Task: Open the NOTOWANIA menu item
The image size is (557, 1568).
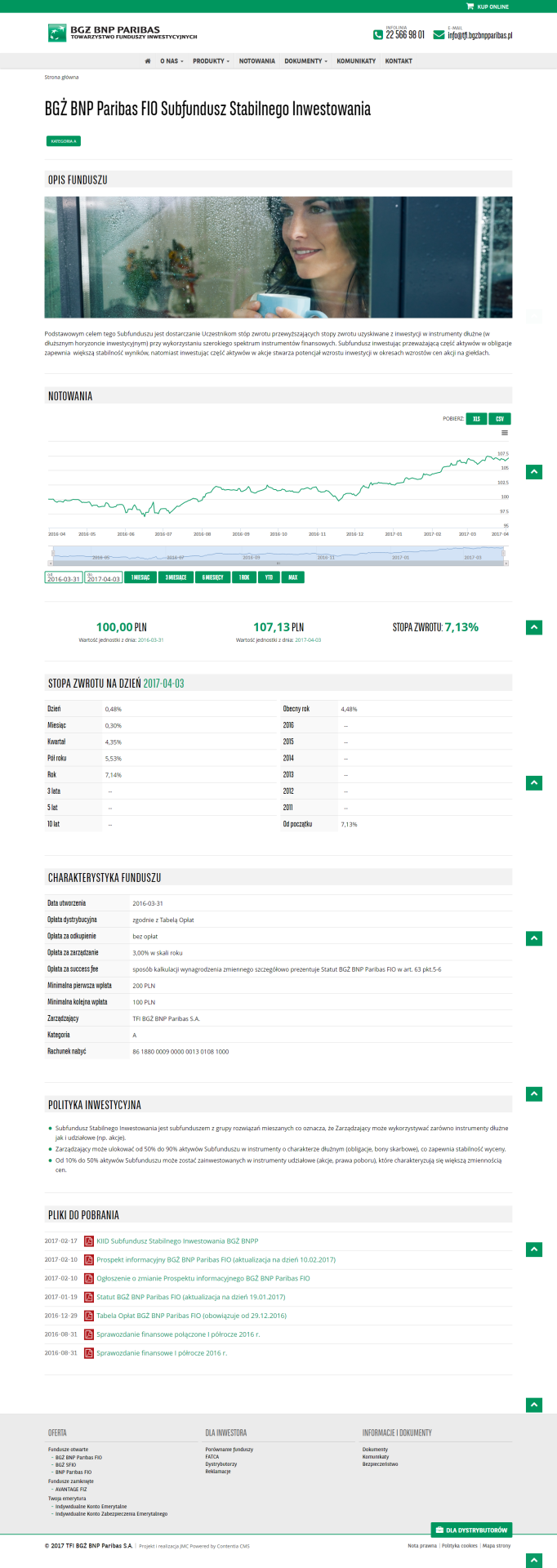Action: point(257,61)
